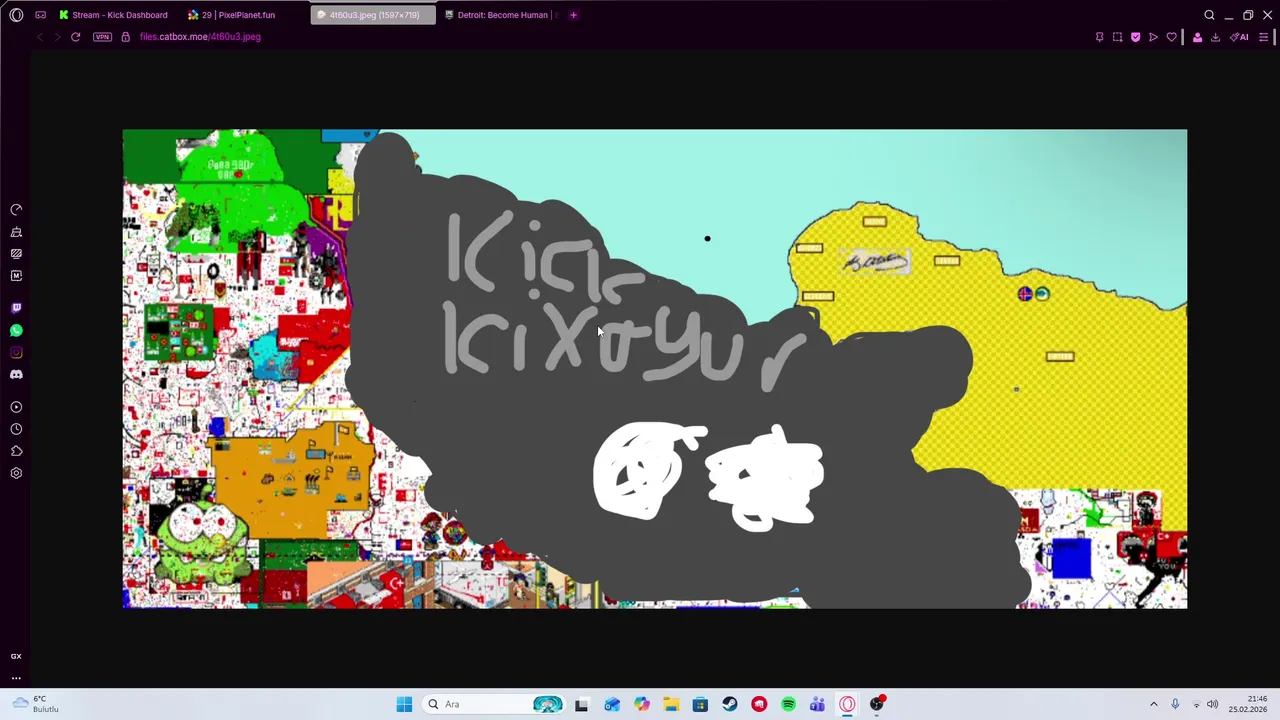Switch to Stream - Kick Dashboard tab

coord(113,15)
